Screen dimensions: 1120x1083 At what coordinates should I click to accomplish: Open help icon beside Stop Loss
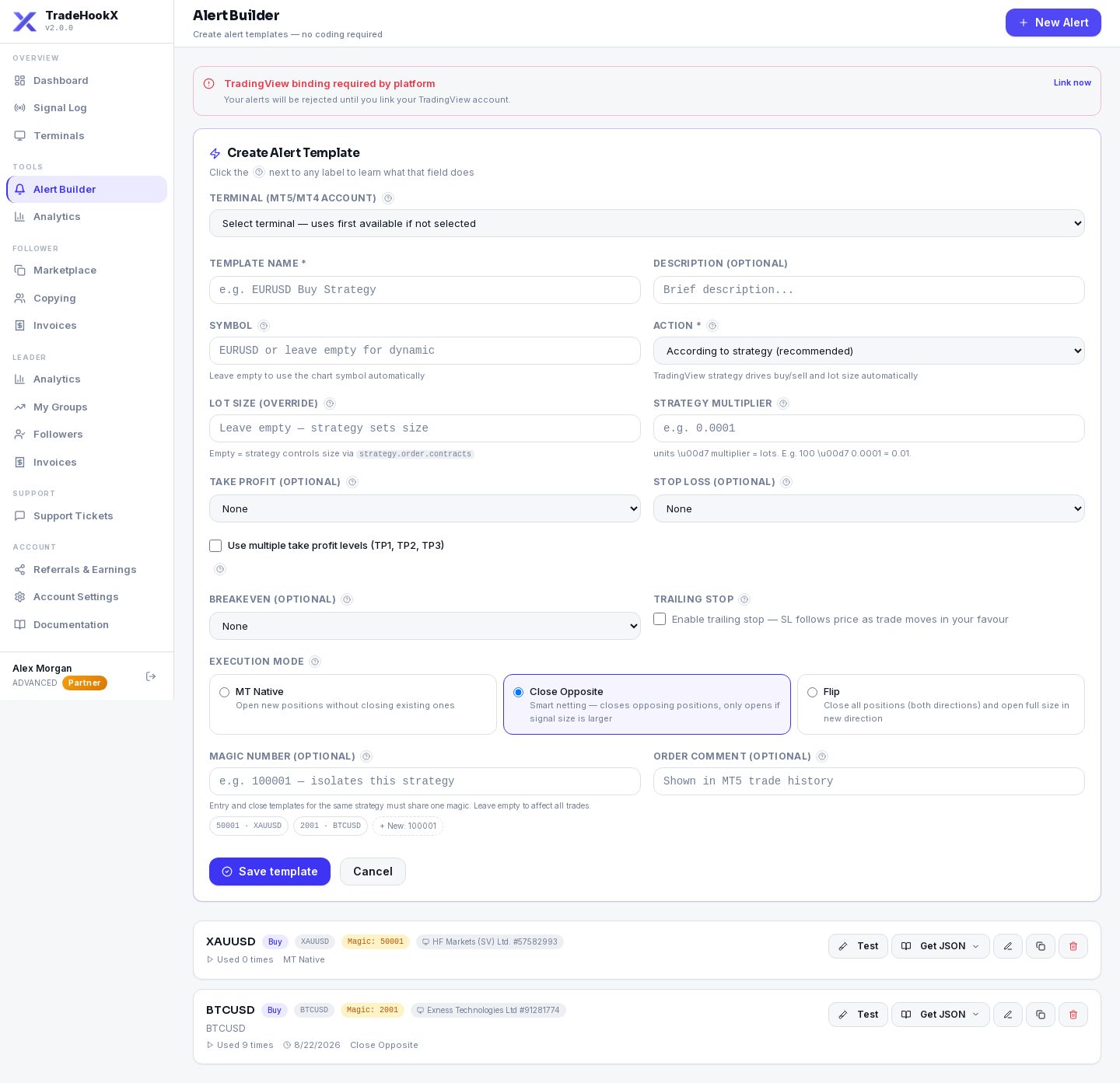tap(786, 482)
